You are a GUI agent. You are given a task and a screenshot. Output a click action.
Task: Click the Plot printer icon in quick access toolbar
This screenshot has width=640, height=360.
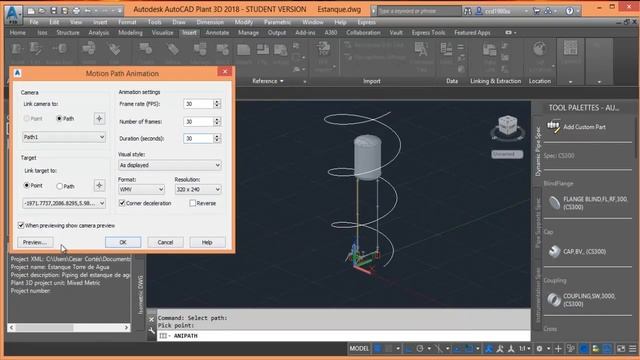pyautogui.click(x=76, y=11)
